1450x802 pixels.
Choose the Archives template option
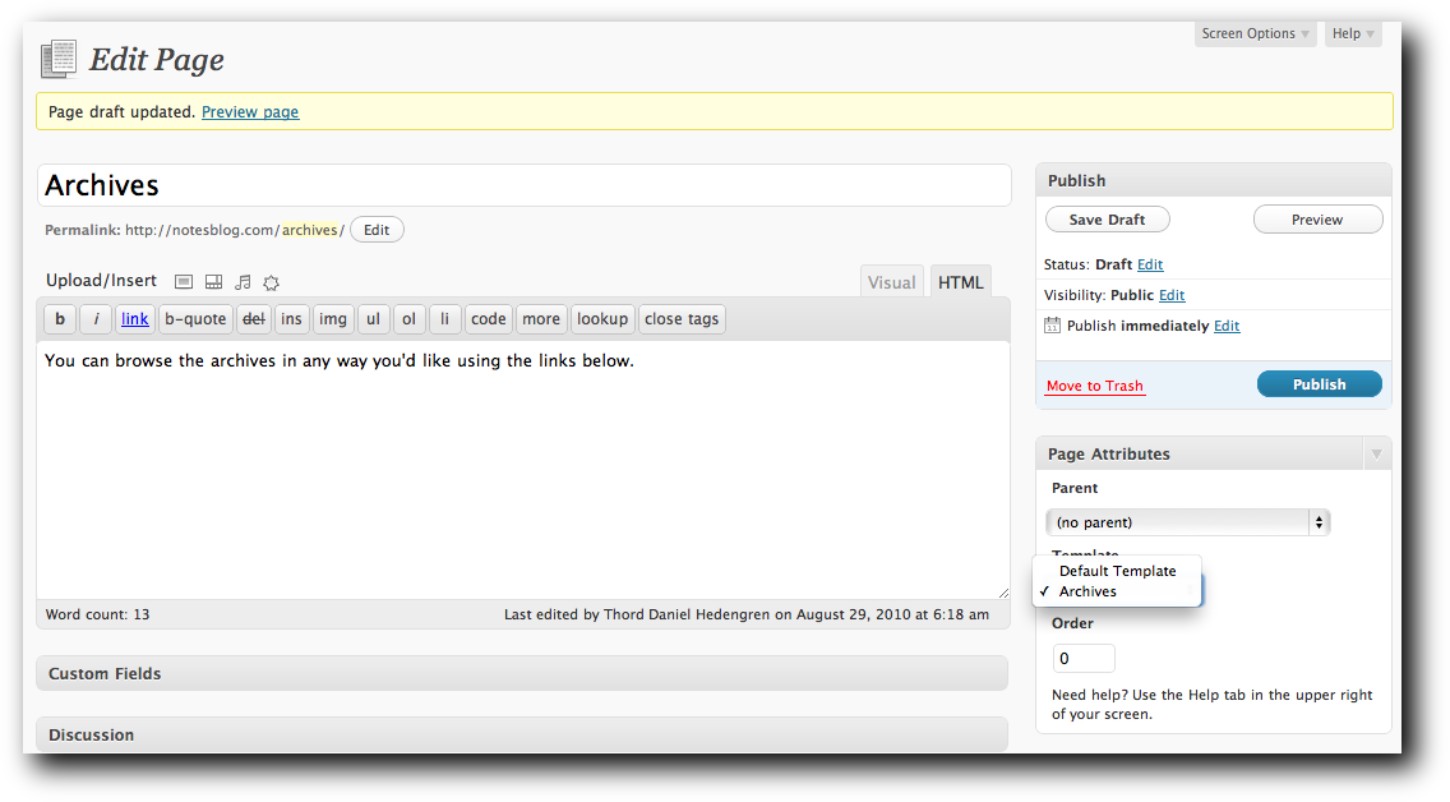[x=1117, y=591]
